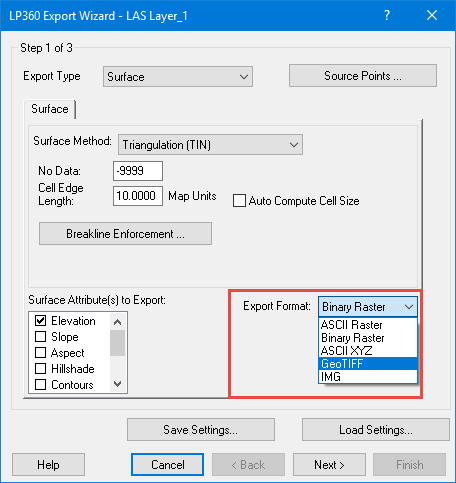Click the attribute list scroll-up arrow
The image size is (456, 483).
click(x=117, y=322)
